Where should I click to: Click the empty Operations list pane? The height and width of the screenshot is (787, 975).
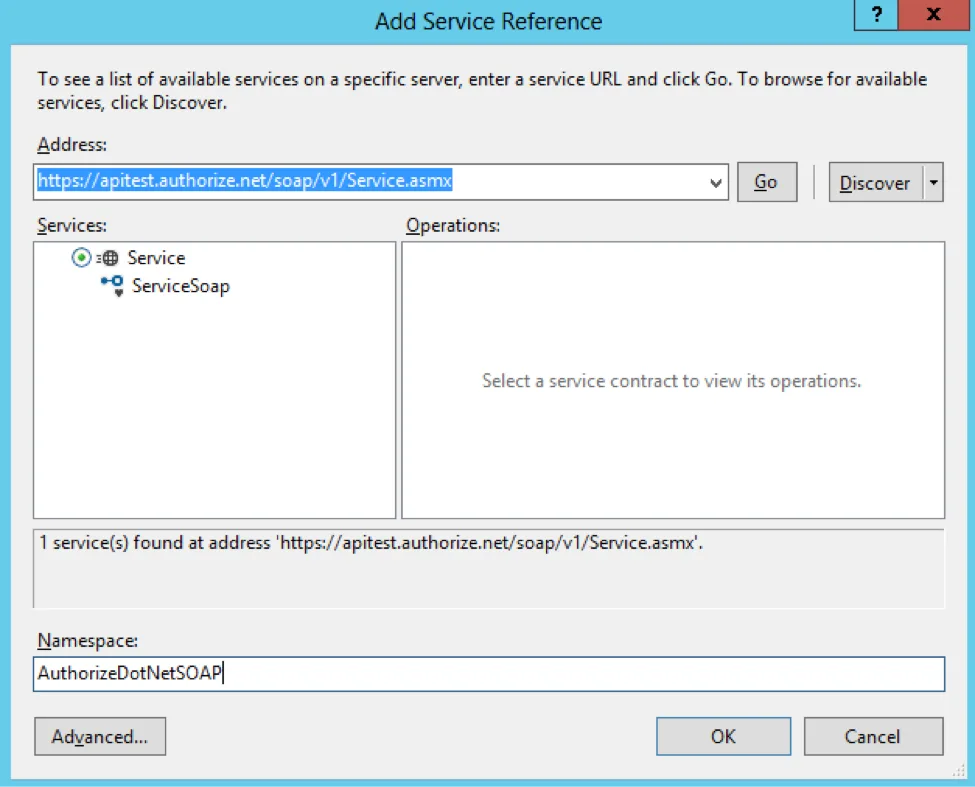673,380
